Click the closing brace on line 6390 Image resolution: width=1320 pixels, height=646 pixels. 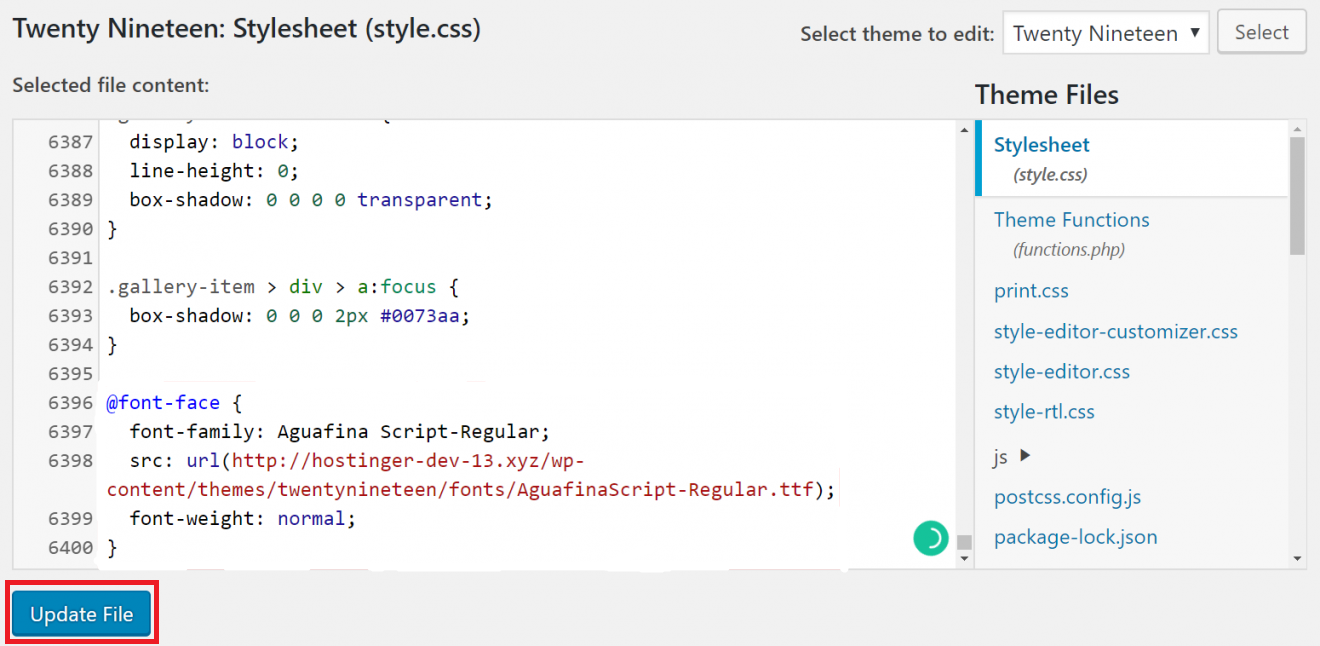tap(112, 229)
